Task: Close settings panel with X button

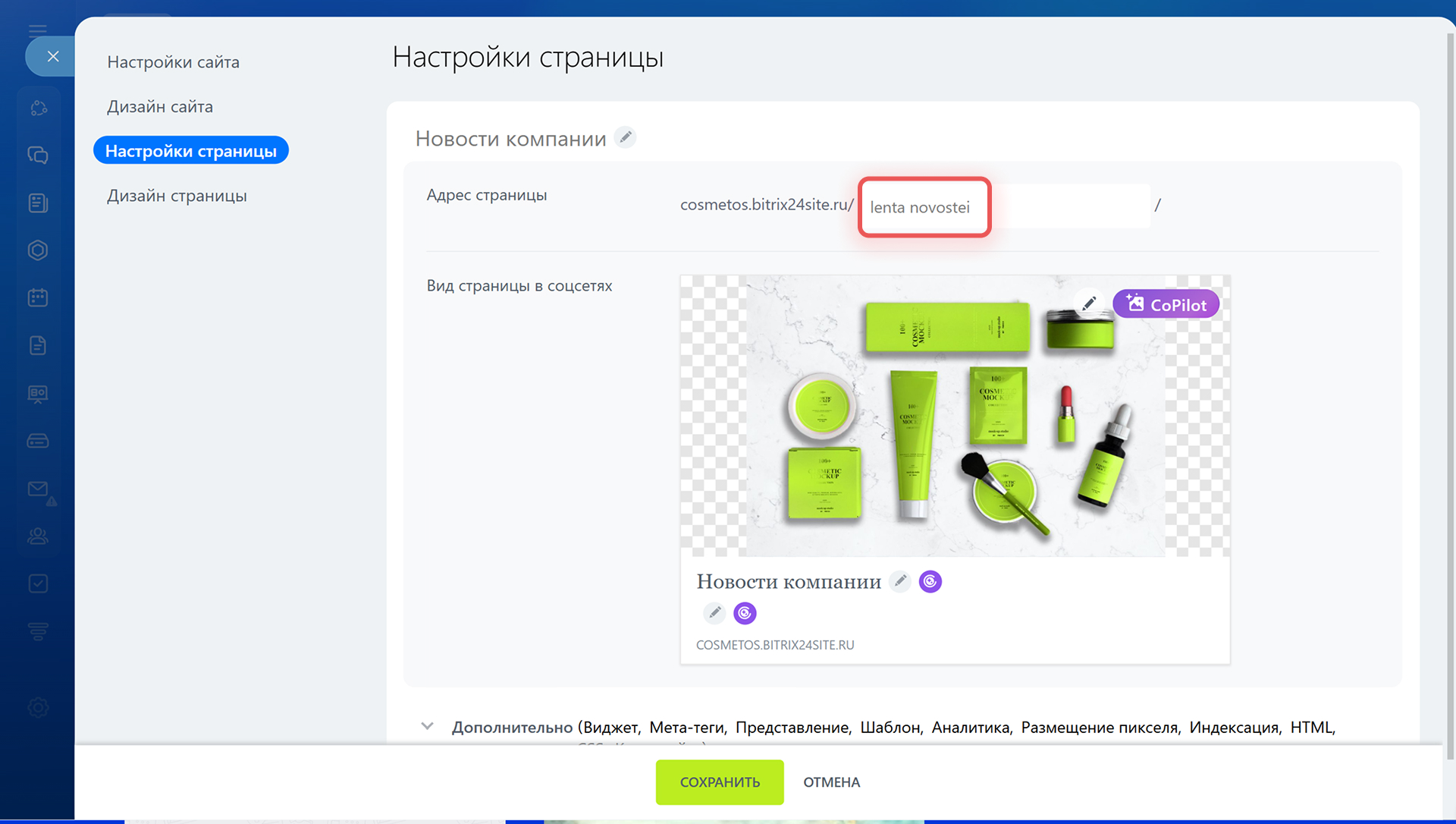Action: tap(52, 56)
